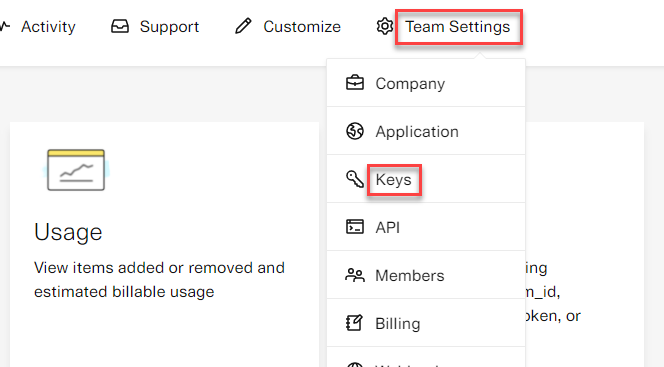664x367 pixels.
Task: Select Keys from the dropdown
Action: 393,180
